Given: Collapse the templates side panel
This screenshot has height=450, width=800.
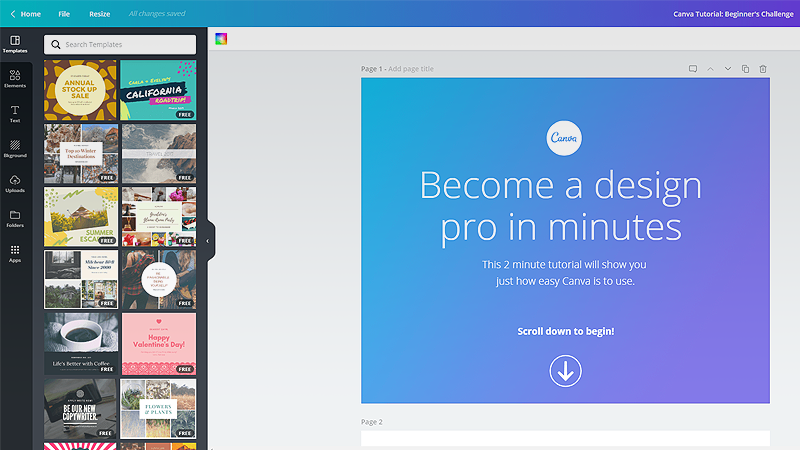Looking at the screenshot, I should pos(208,241).
